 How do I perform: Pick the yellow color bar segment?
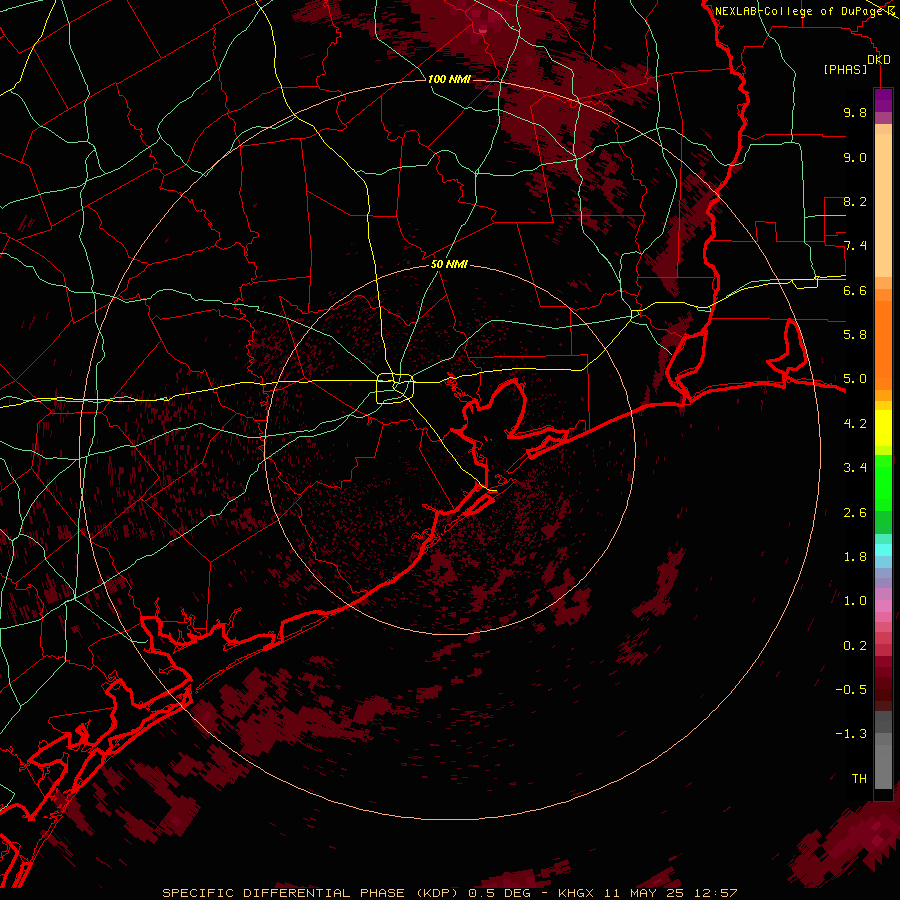pos(883,428)
